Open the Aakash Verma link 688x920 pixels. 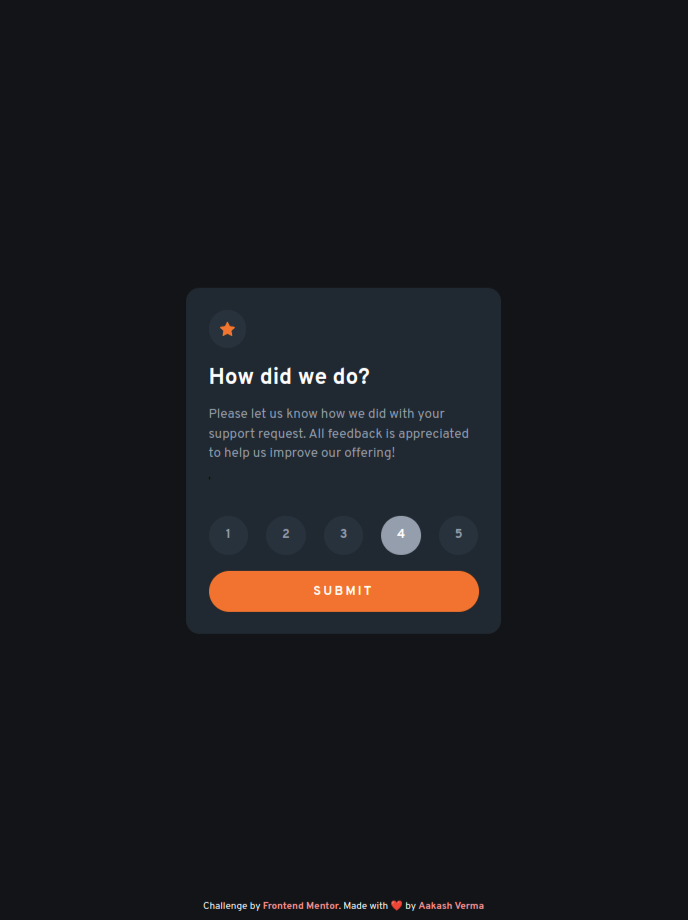point(451,906)
